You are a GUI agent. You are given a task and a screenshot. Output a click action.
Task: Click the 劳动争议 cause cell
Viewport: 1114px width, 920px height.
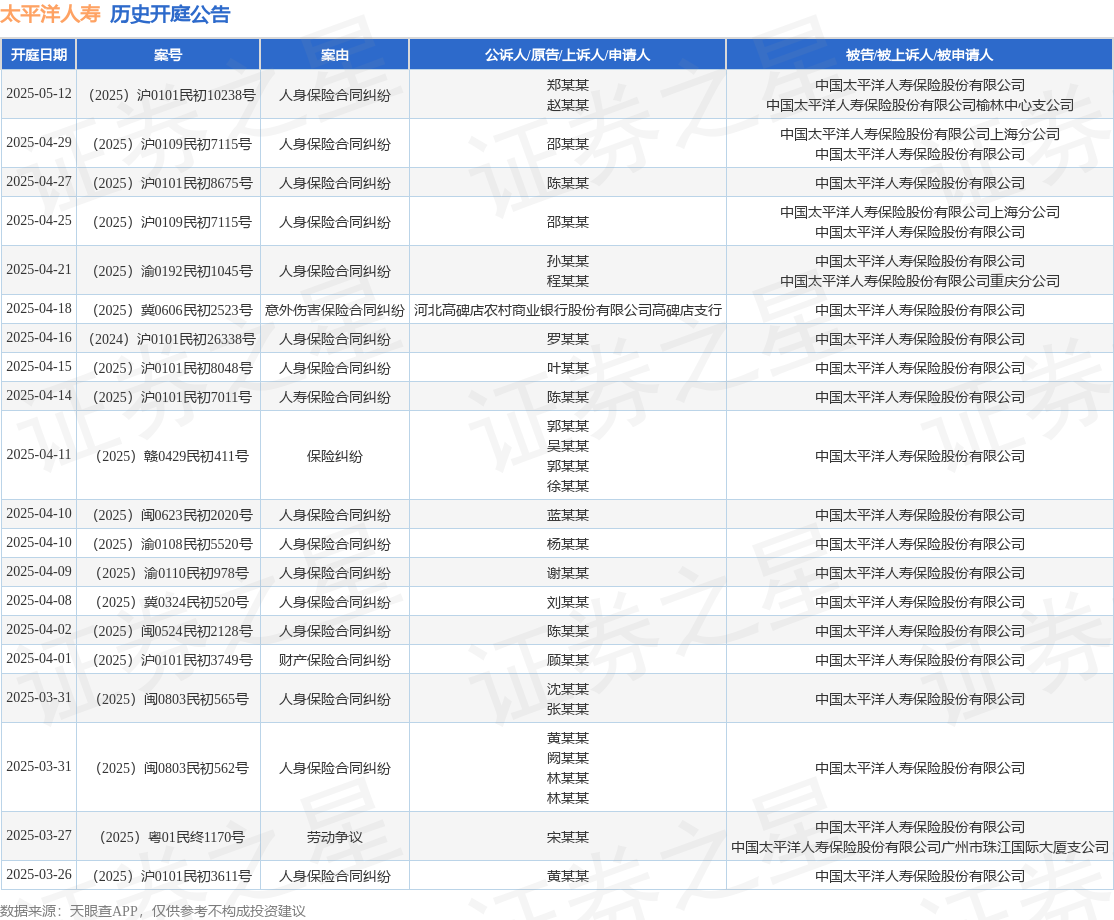pyautogui.click(x=335, y=838)
